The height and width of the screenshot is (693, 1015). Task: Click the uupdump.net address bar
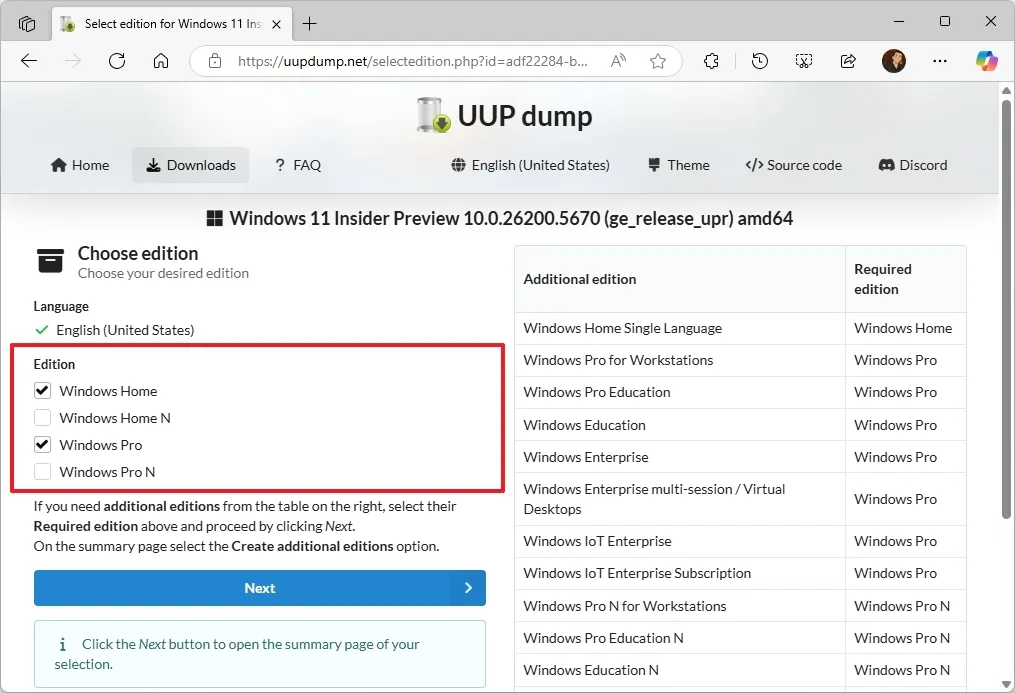coord(412,61)
